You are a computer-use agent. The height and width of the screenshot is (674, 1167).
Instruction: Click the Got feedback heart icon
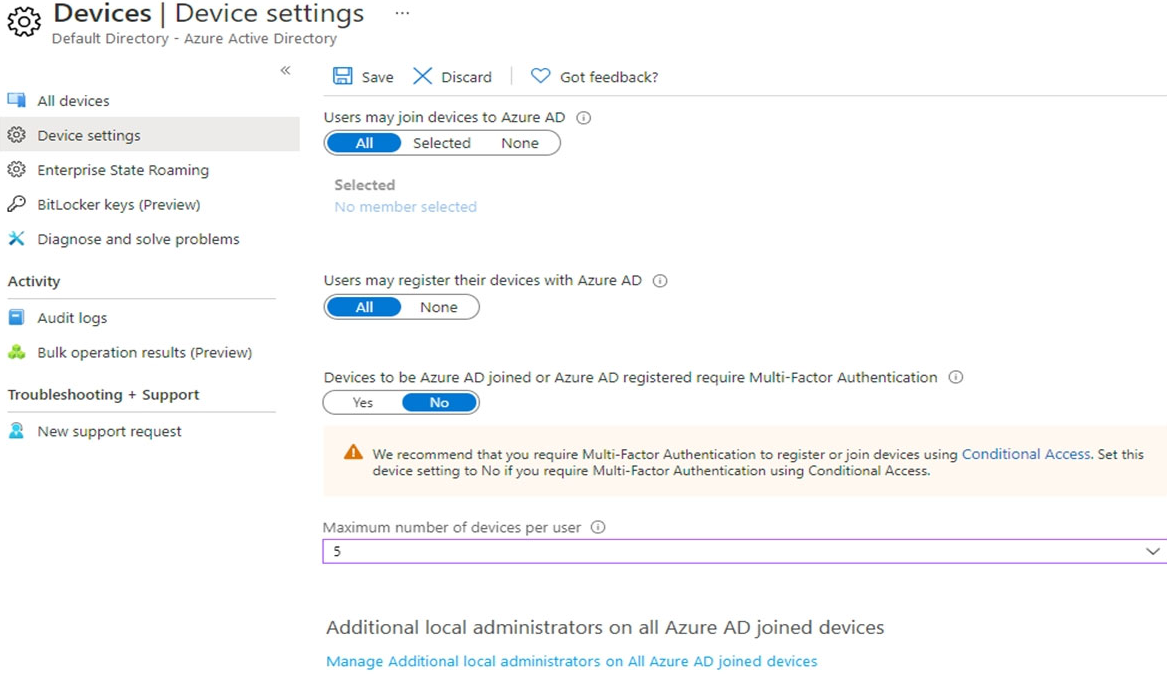click(540, 76)
